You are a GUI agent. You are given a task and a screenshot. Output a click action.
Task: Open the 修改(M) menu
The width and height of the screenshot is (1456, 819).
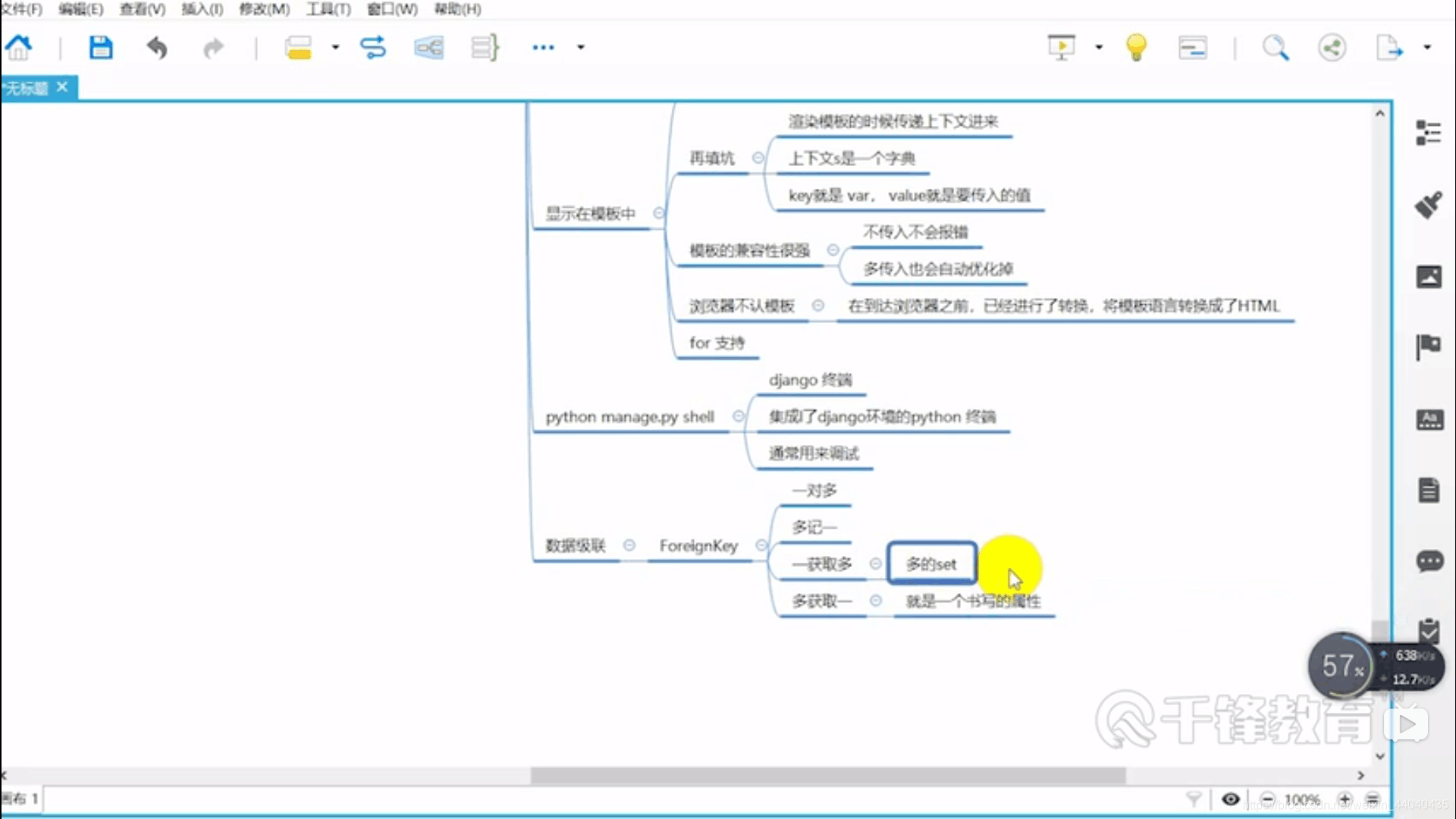264,9
